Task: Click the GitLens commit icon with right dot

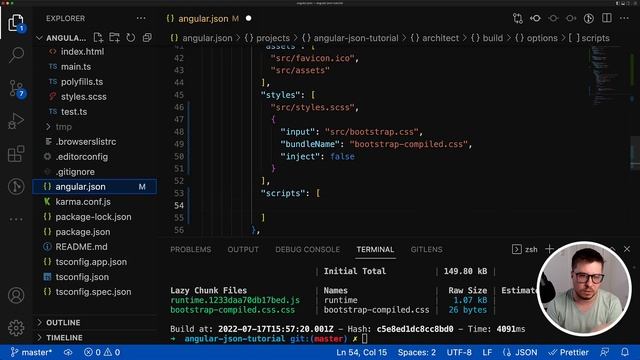Action: [x=571, y=18]
